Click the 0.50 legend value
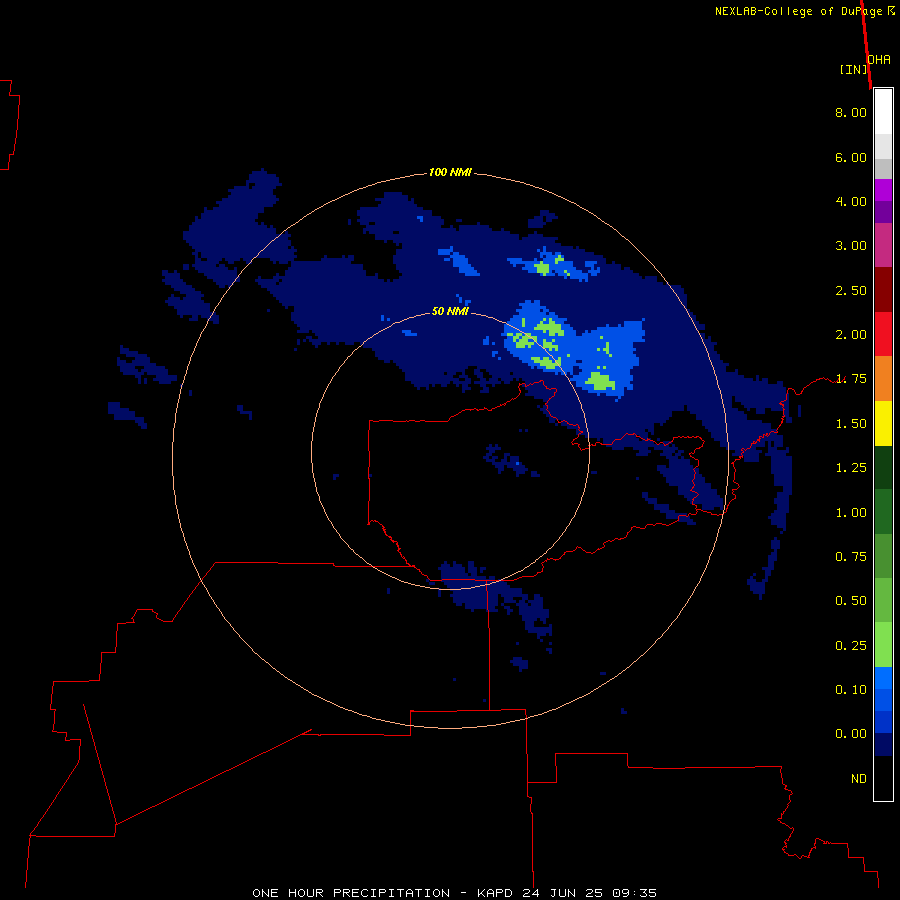Image resolution: width=900 pixels, height=900 pixels. [x=851, y=601]
